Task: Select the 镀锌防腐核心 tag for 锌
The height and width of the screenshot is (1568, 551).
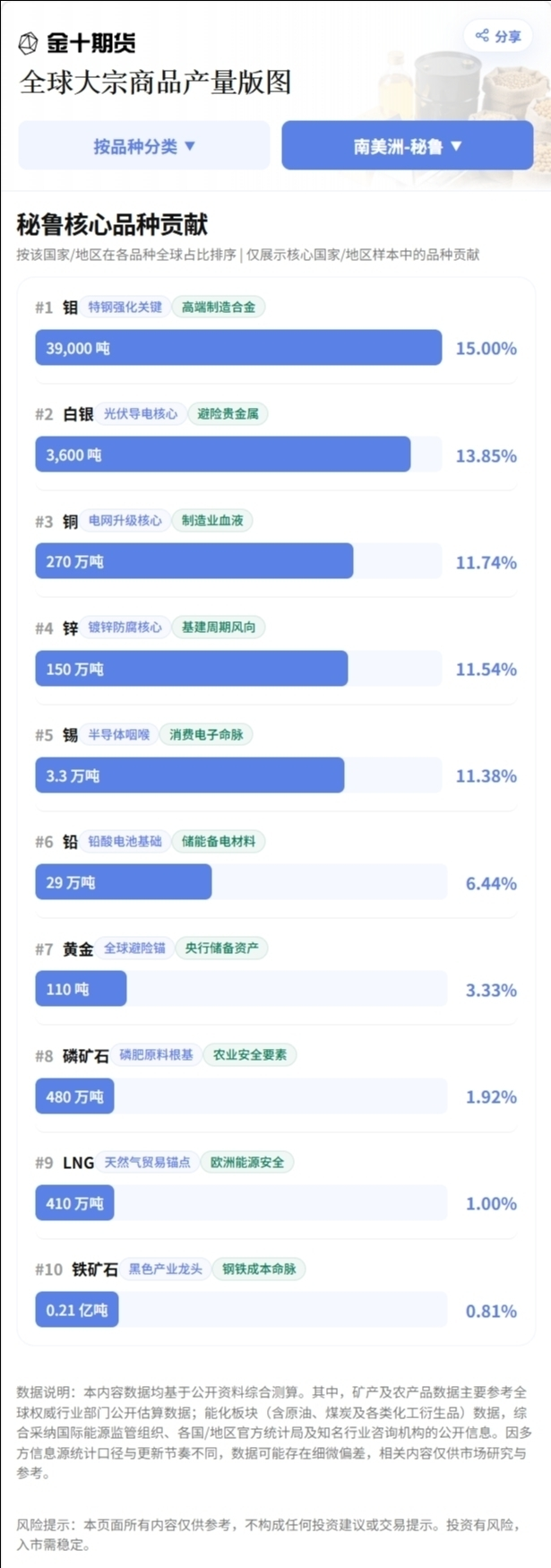Action: pos(125,627)
